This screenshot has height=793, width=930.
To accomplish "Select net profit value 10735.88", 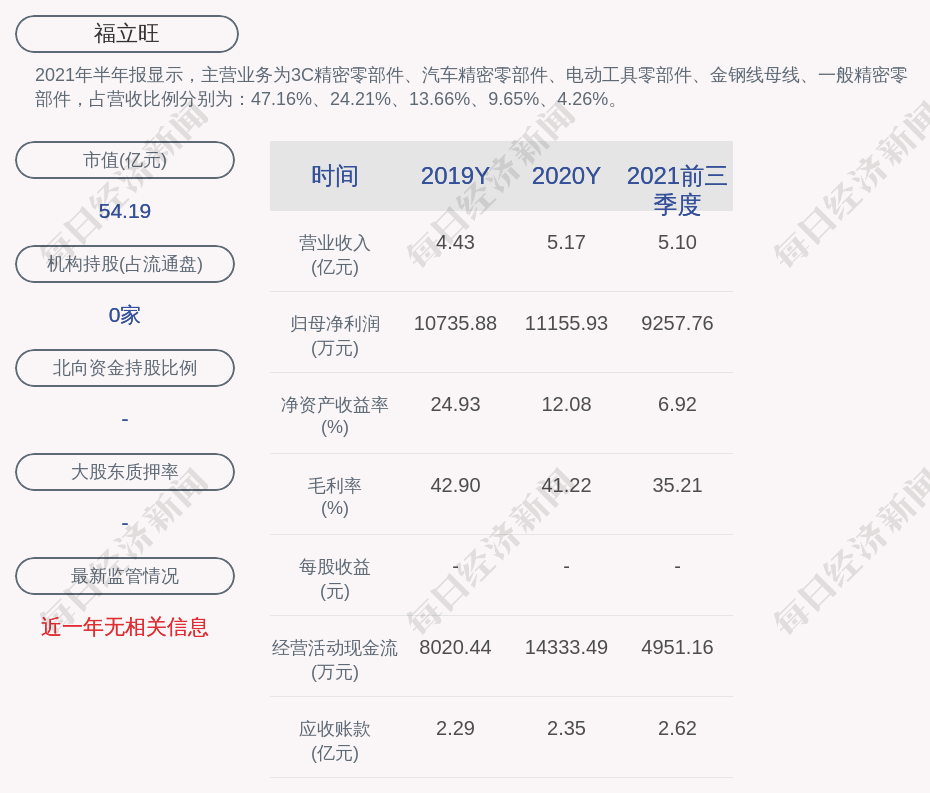I will click(455, 323).
